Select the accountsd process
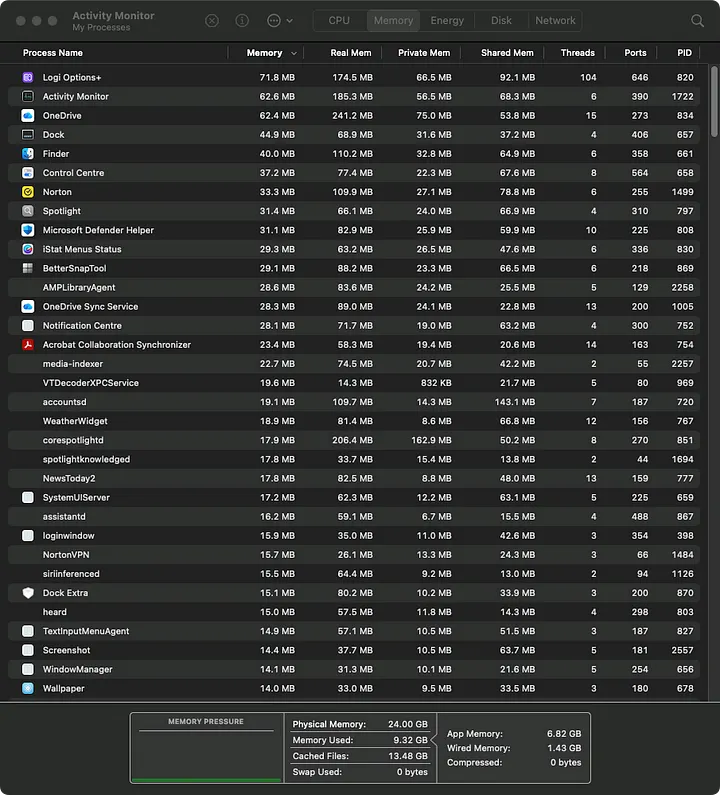The height and width of the screenshot is (795, 720). 354,402
